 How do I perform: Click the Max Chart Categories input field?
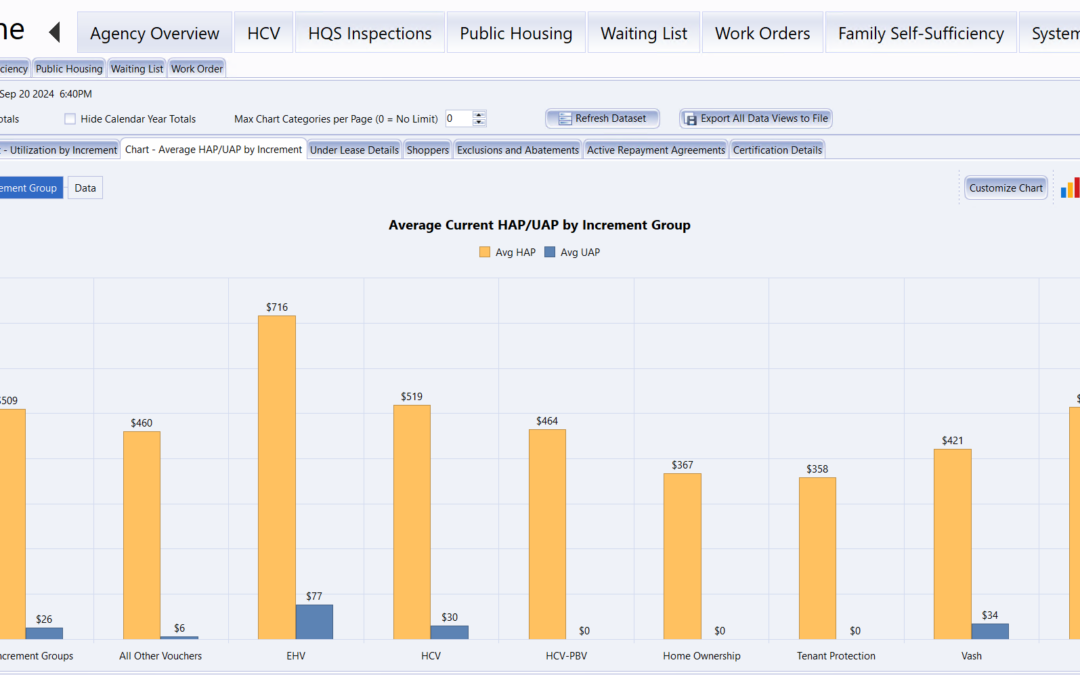(457, 119)
